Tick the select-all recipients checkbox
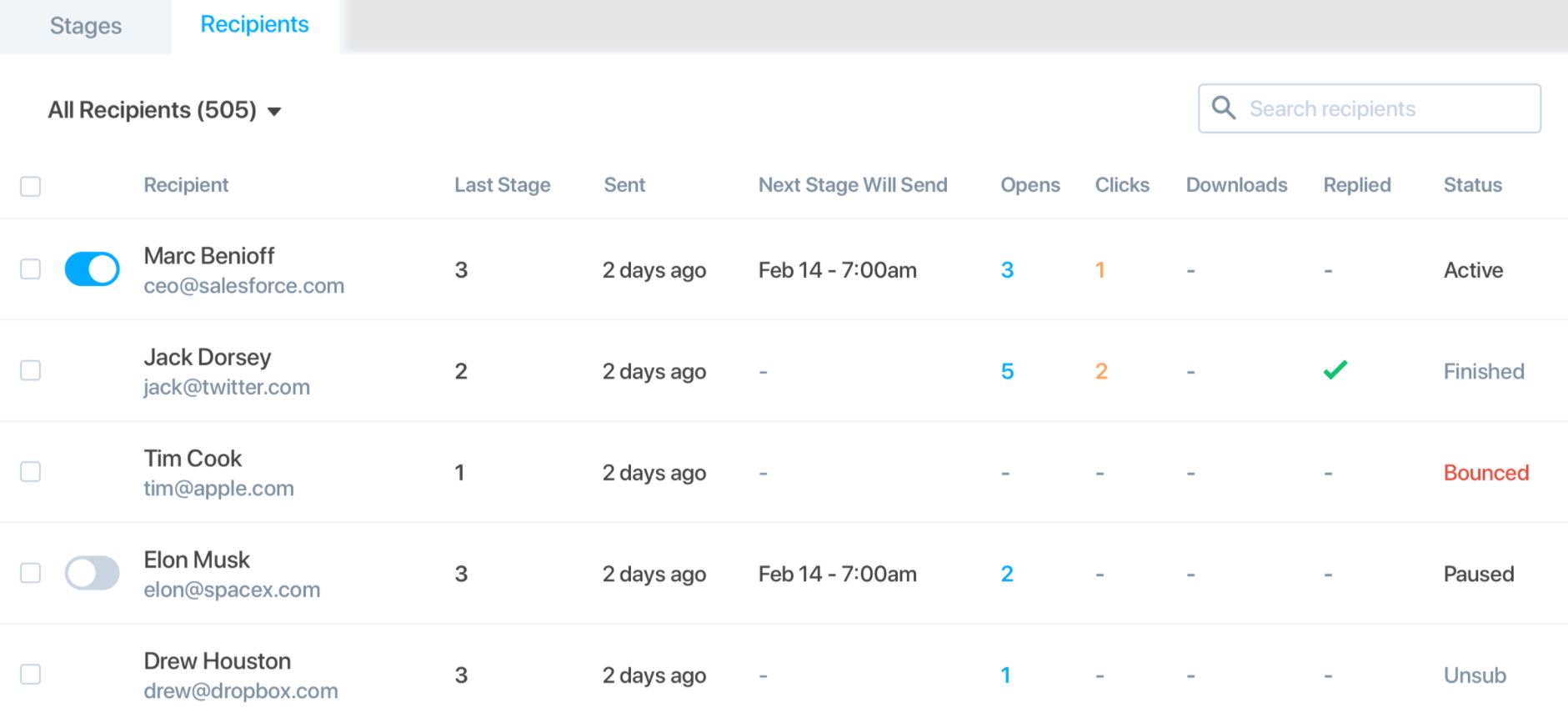The image size is (1568, 713). coord(31,186)
